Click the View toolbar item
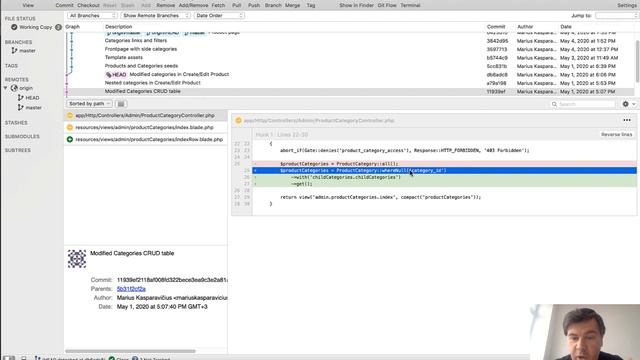This screenshot has width=640, height=360. 28,5
